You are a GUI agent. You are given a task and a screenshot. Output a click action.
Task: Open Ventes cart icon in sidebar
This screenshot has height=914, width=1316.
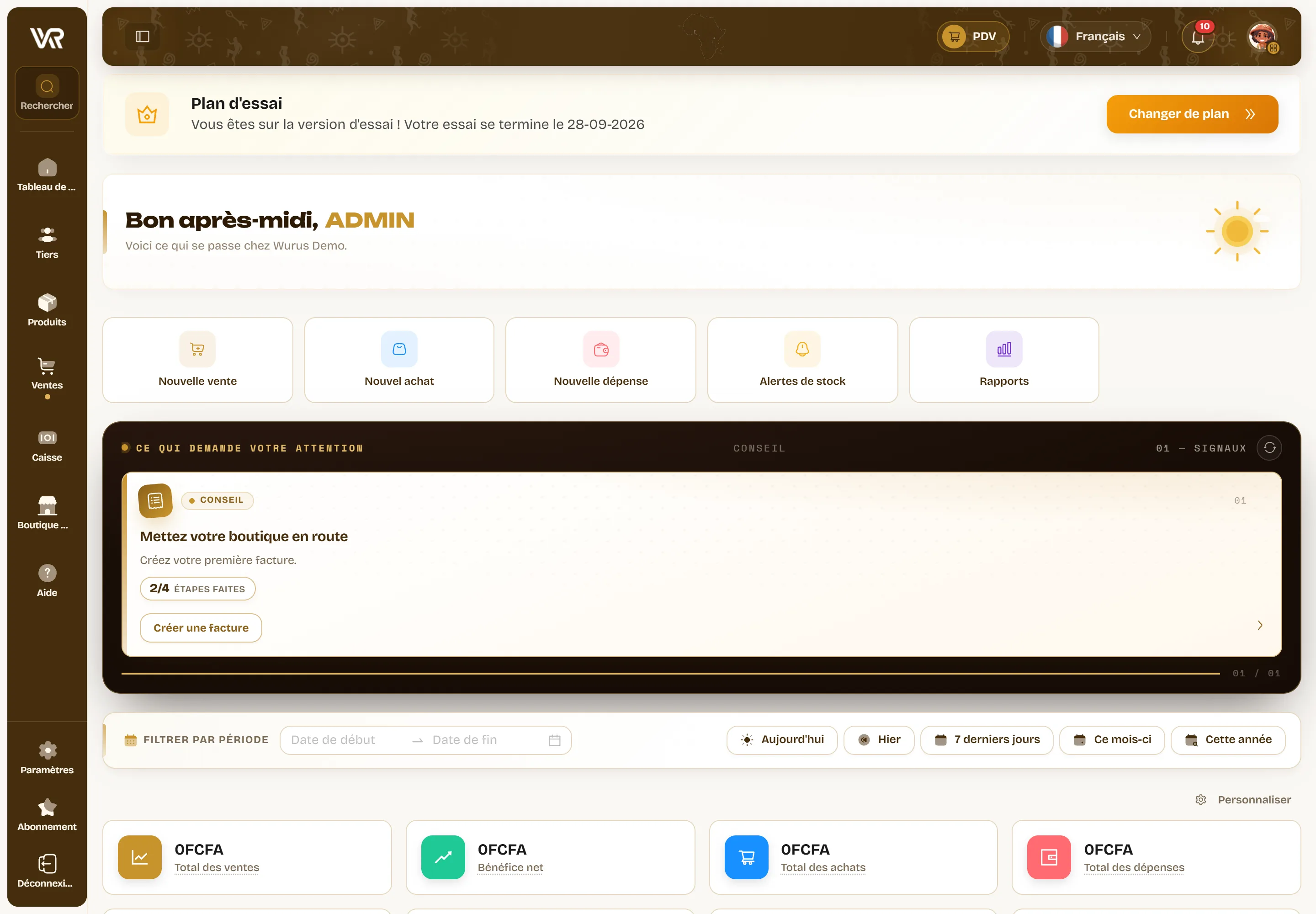pos(47,366)
